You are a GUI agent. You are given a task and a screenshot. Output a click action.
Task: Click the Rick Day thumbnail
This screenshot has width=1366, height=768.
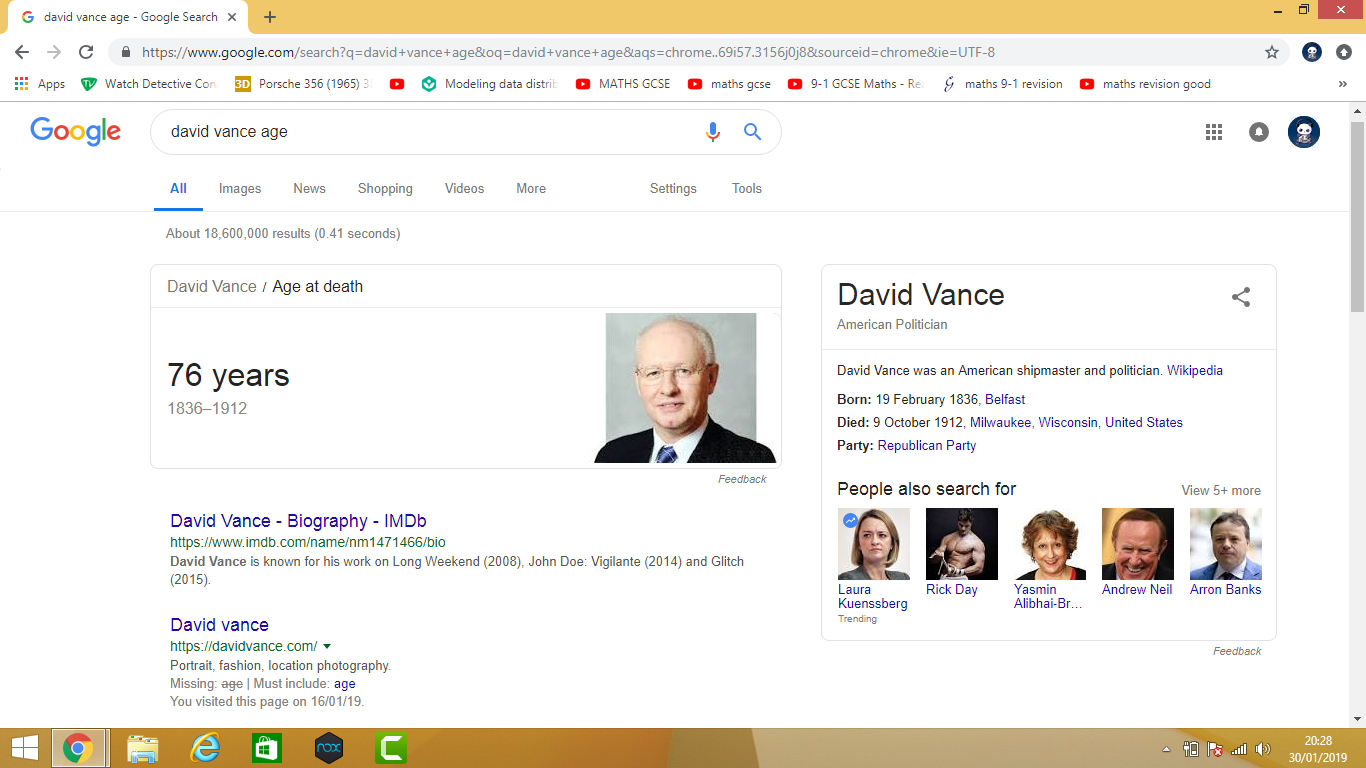pyautogui.click(x=962, y=544)
